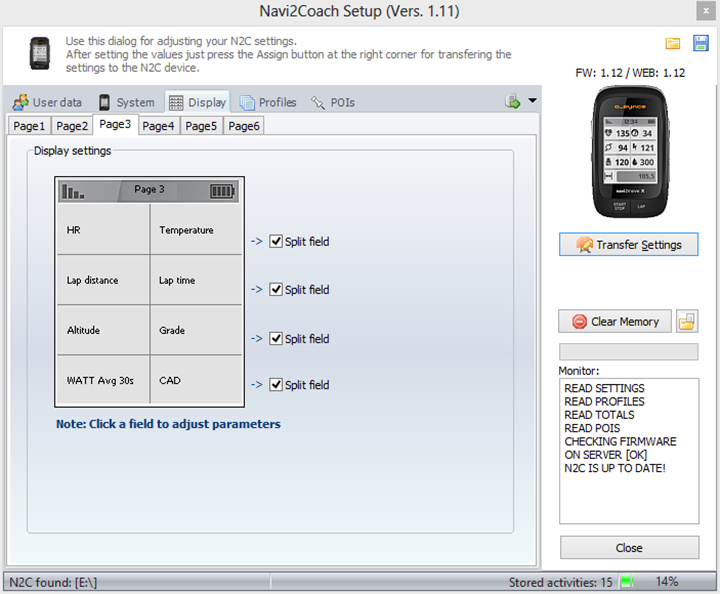Click the FW: 1.12 / WEB: 1.12 label

(x=630, y=73)
